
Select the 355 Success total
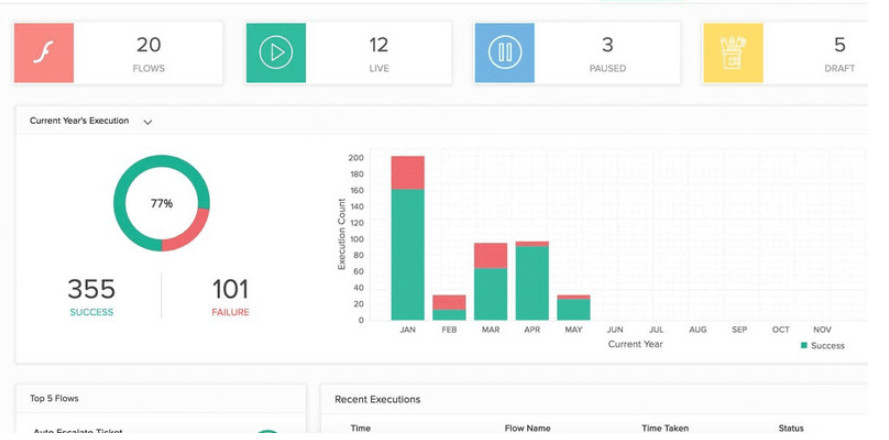click(x=91, y=291)
